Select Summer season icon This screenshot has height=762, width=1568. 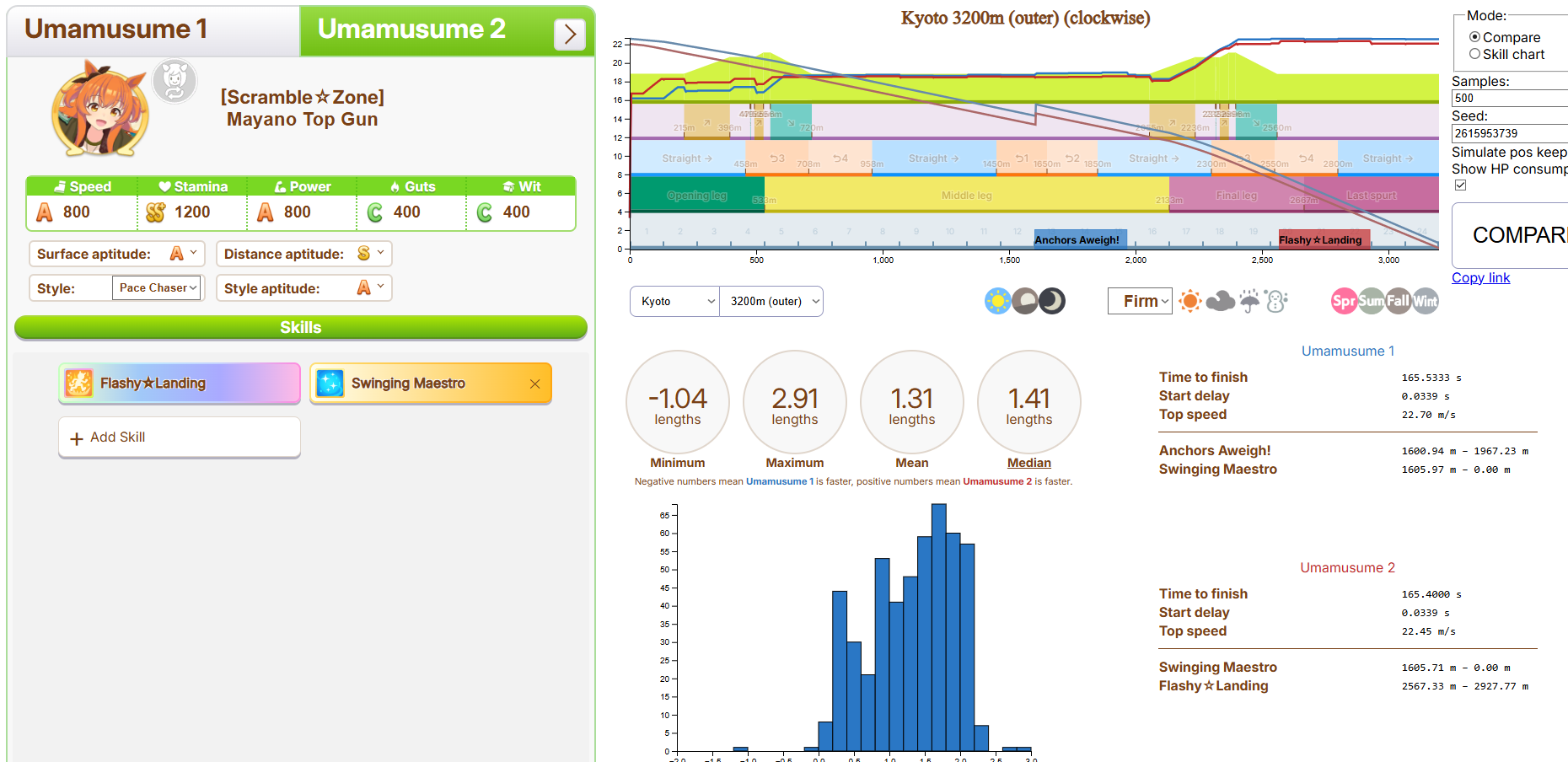point(1372,301)
